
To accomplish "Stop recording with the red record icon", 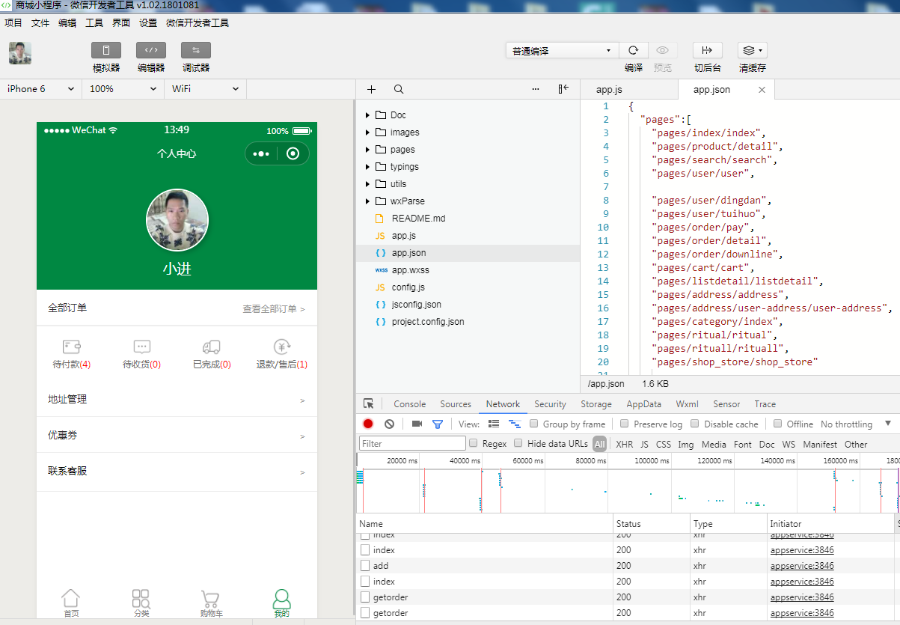I will [368, 423].
